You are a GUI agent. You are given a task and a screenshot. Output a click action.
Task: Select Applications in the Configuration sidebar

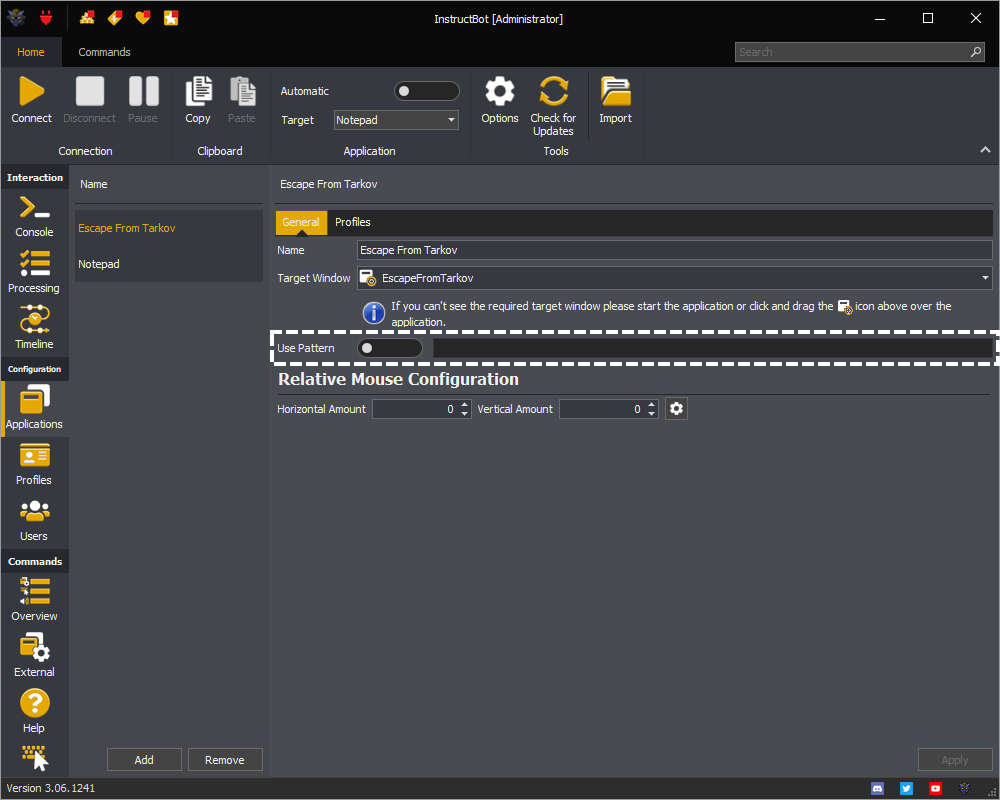coord(34,408)
